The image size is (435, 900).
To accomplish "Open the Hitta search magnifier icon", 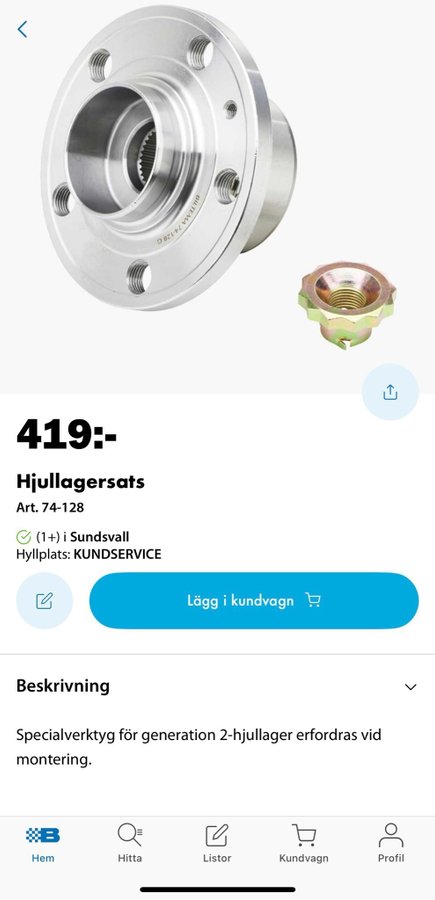I will [130, 835].
